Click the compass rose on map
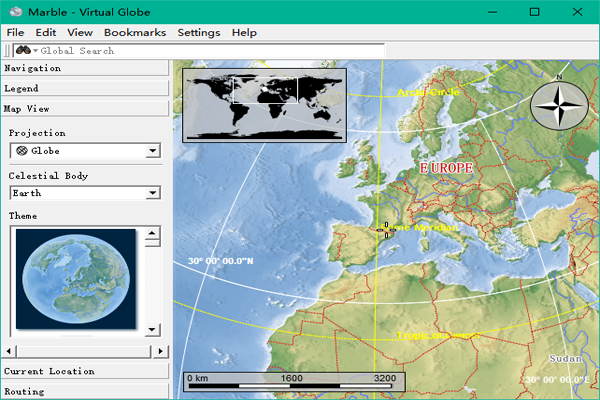 [x=559, y=104]
